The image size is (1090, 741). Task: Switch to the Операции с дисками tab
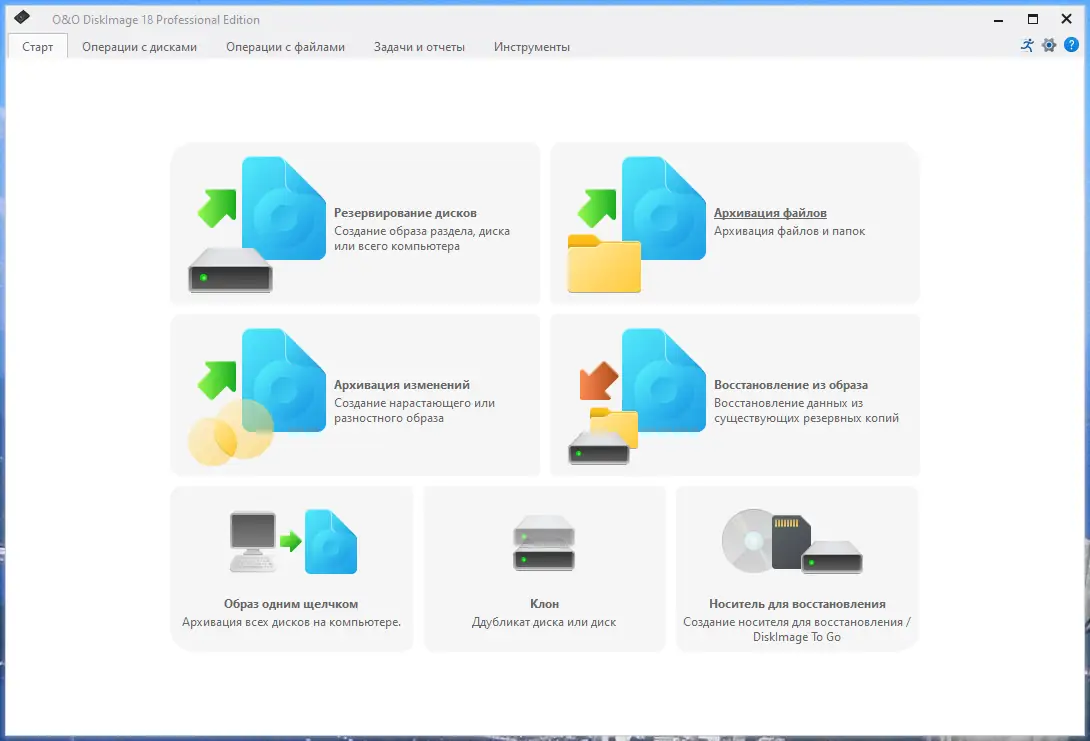pyautogui.click(x=140, y=46)
